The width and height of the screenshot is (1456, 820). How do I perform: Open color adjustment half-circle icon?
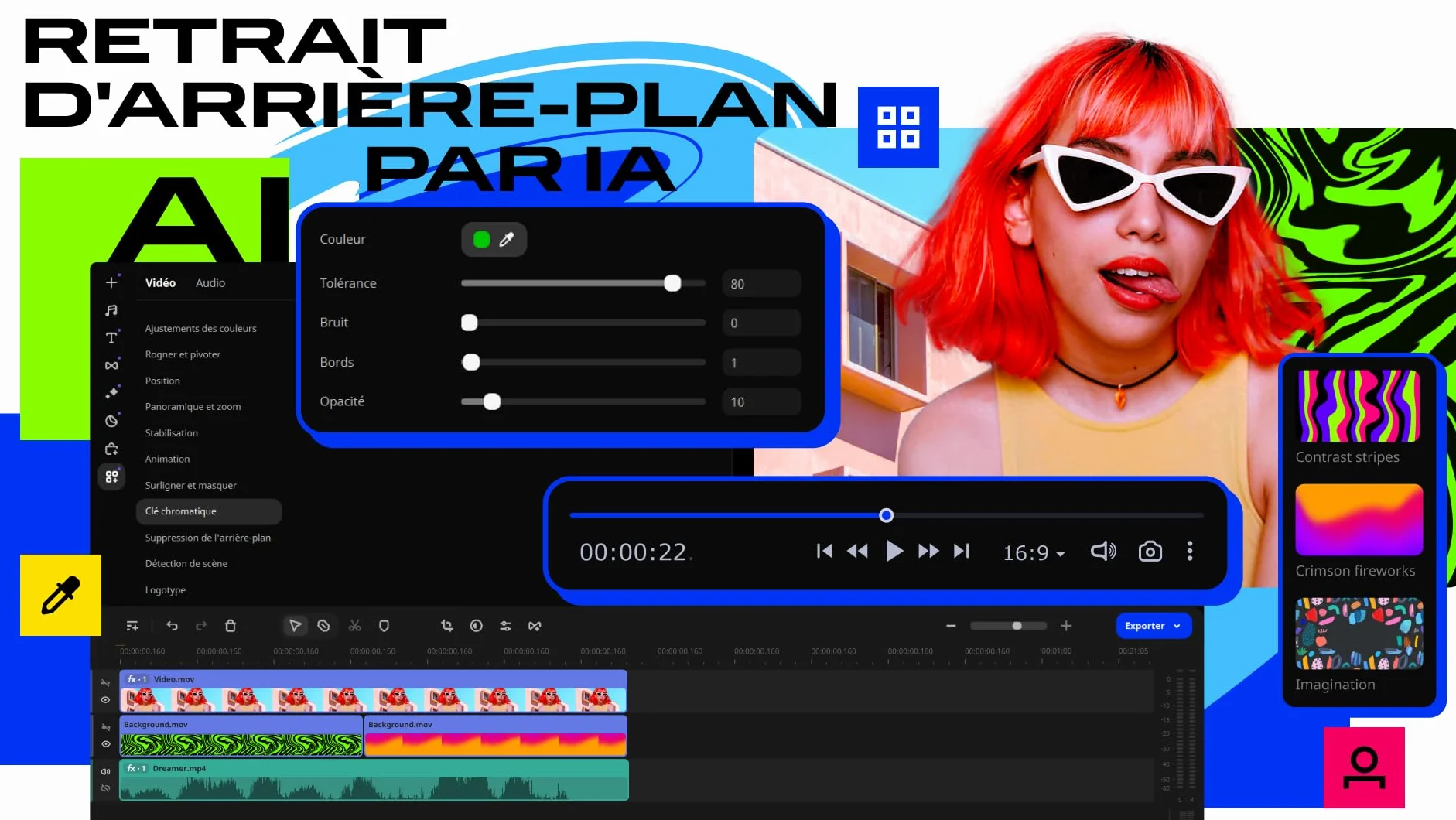click(477, 626)
